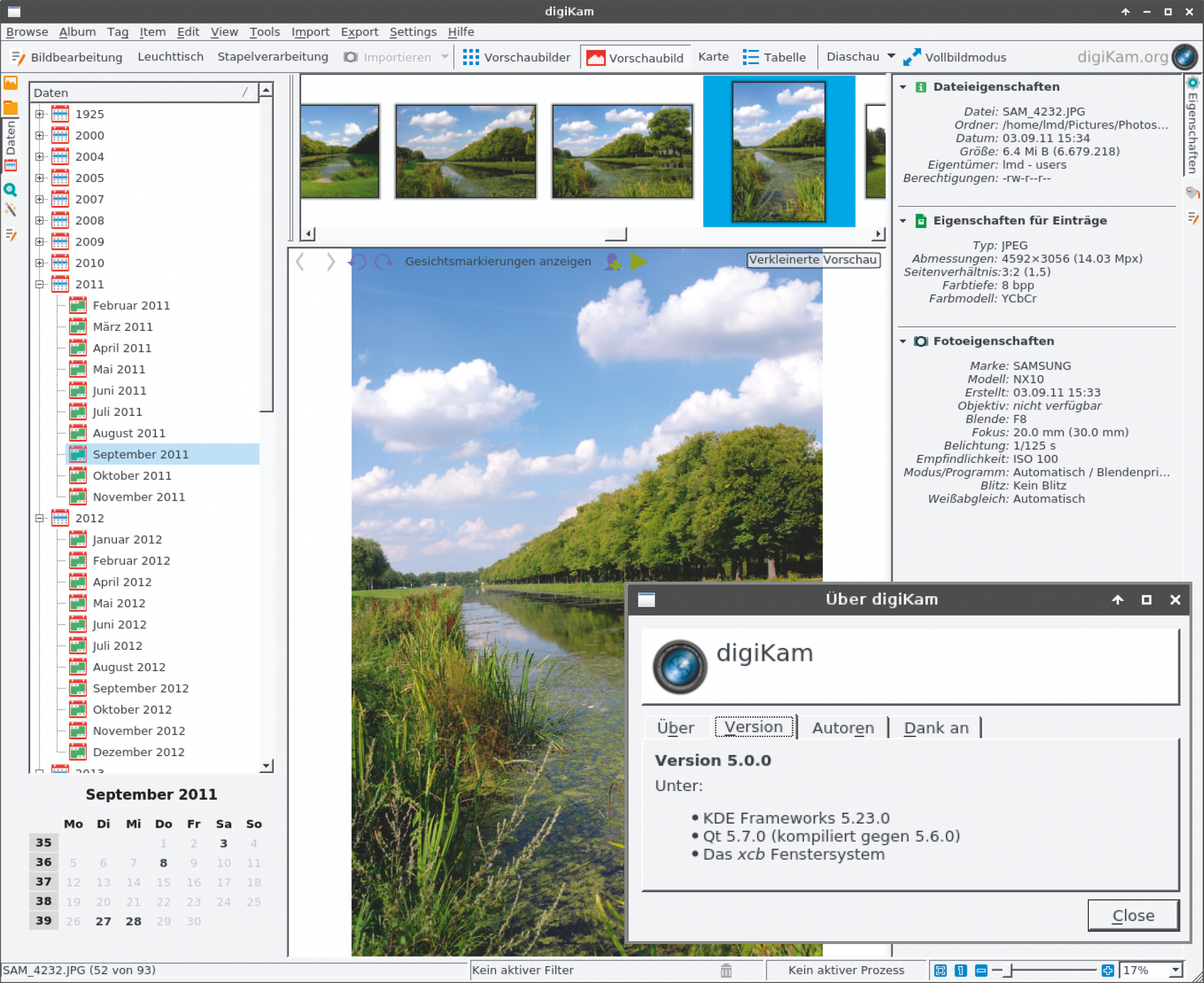The image size is (1204, 983).
Task: Click the fuzzy search wand sidebar icon
Action: 10,210
